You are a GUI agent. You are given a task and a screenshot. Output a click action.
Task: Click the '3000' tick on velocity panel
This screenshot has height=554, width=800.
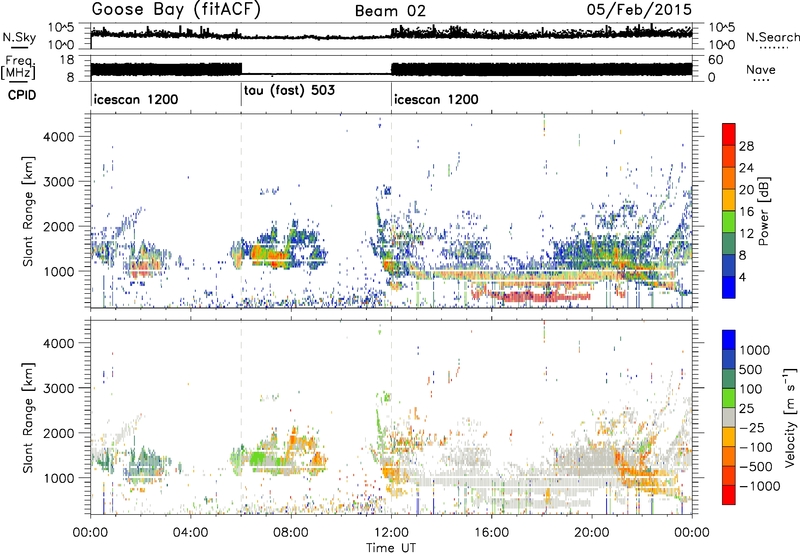pos(58,388)
